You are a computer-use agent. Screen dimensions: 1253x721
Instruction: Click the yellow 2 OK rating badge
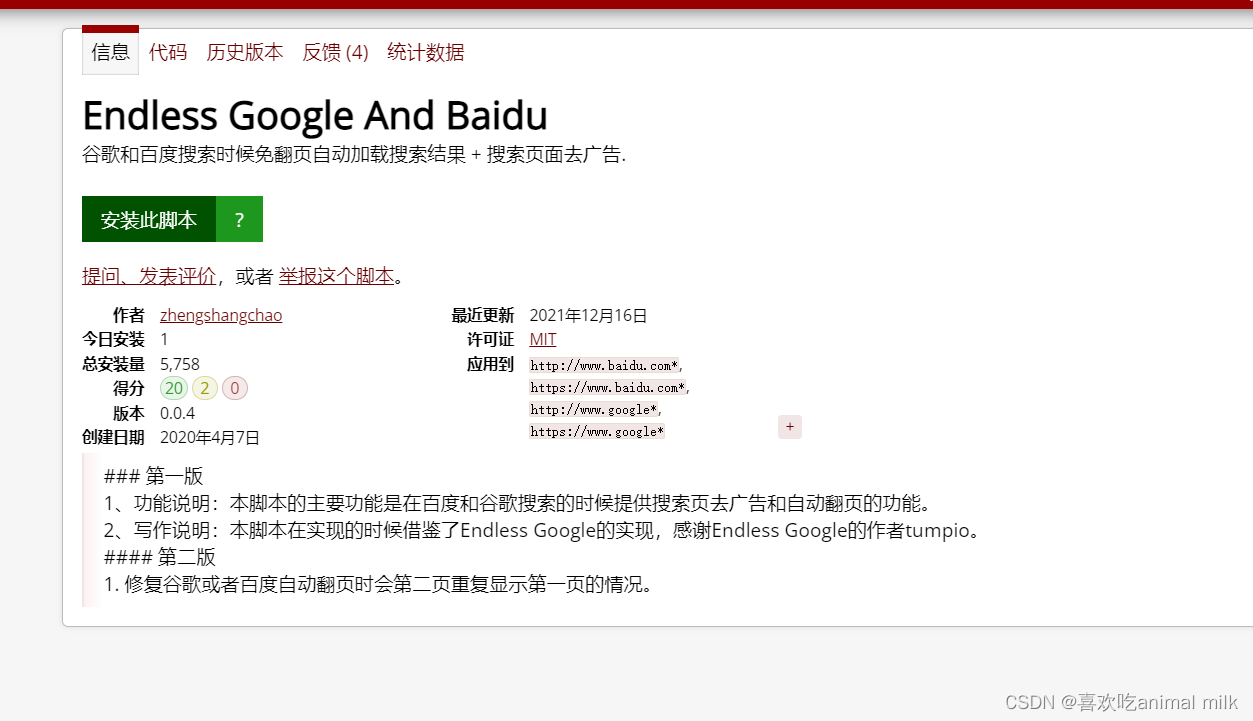coord(205,388)
